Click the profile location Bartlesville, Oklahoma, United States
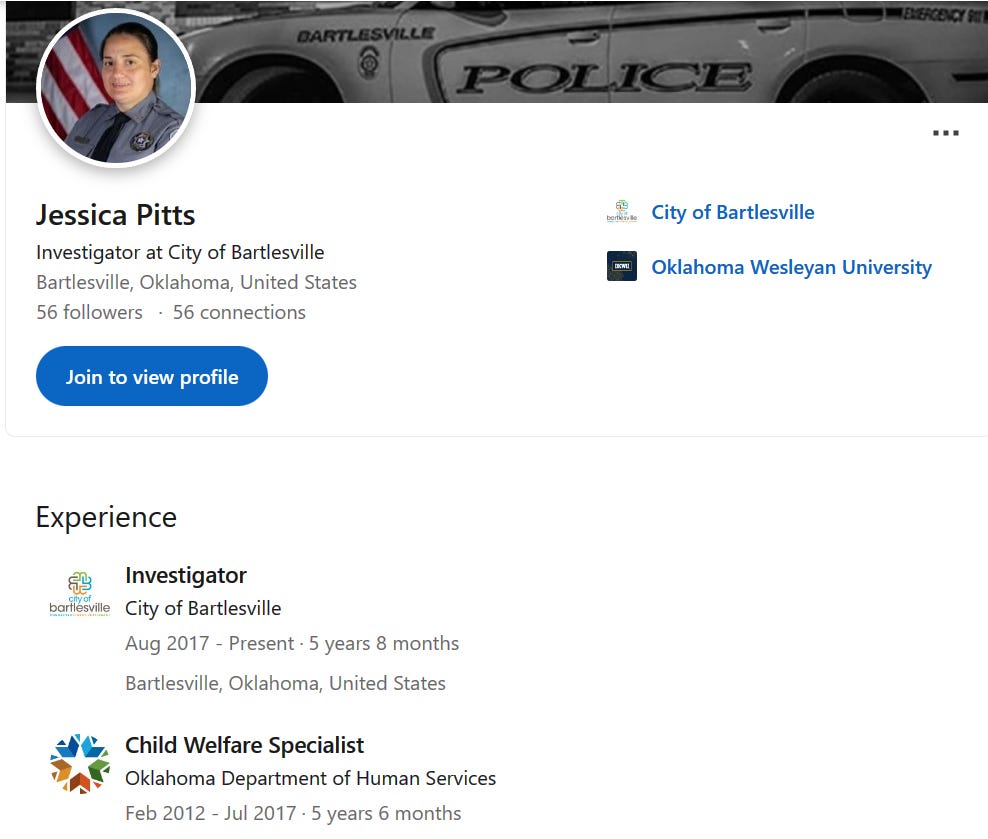Screen dimensions: 988x839 pyautogui.click(x=197, y=282)
